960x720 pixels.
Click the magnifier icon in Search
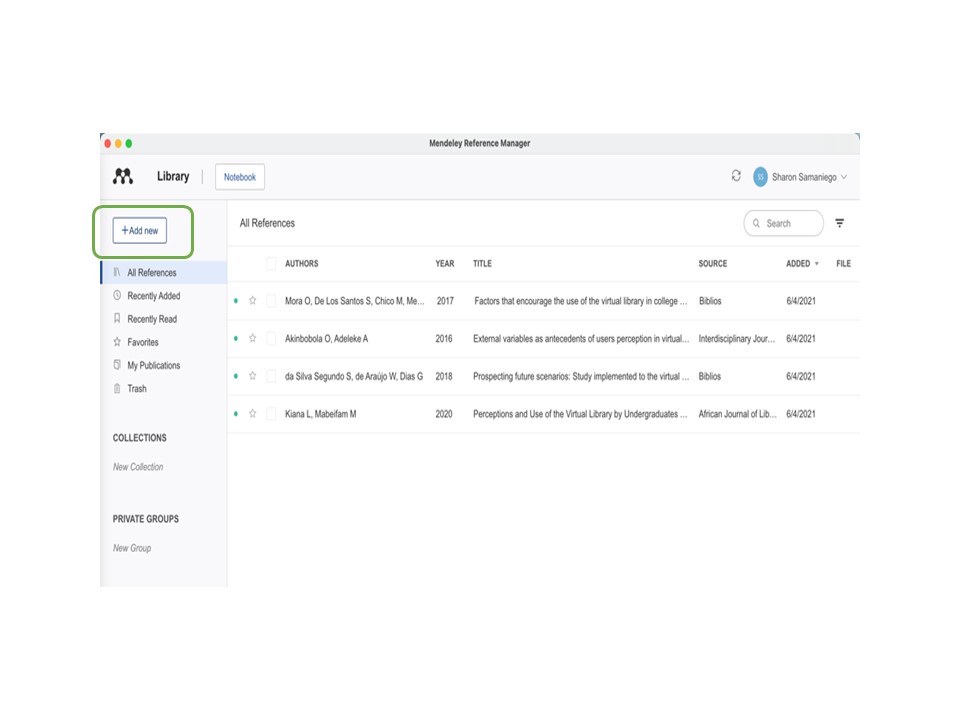tap(756, 223)
